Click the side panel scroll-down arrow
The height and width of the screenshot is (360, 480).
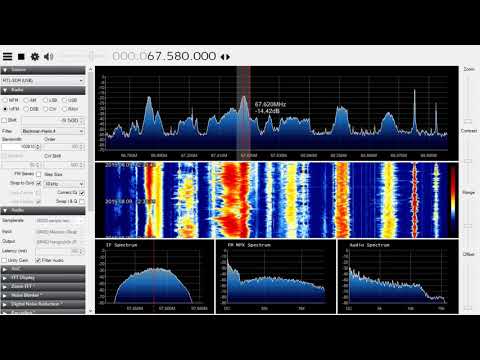coord(90,311)
